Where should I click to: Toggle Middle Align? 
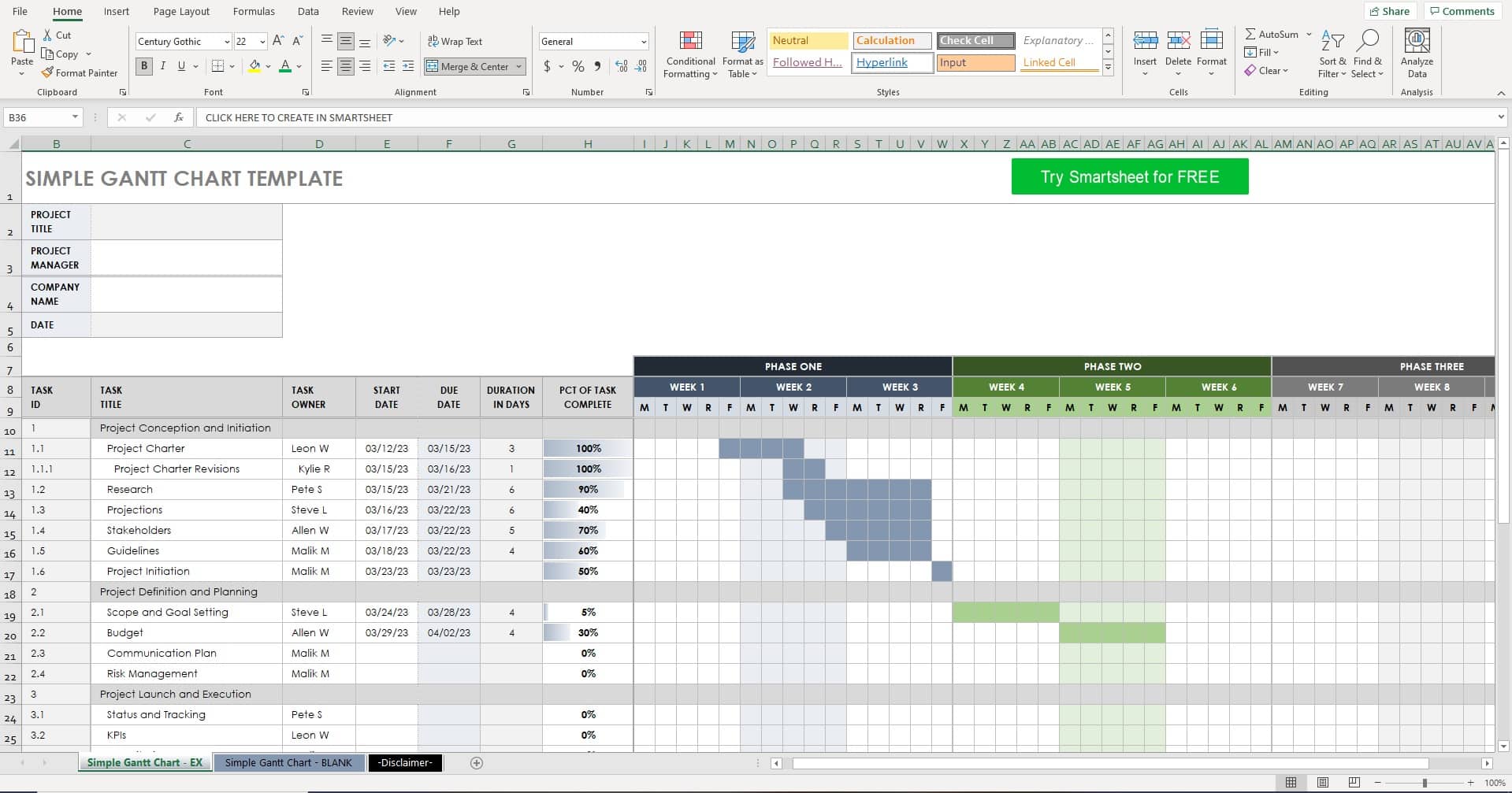click(346, 41)
